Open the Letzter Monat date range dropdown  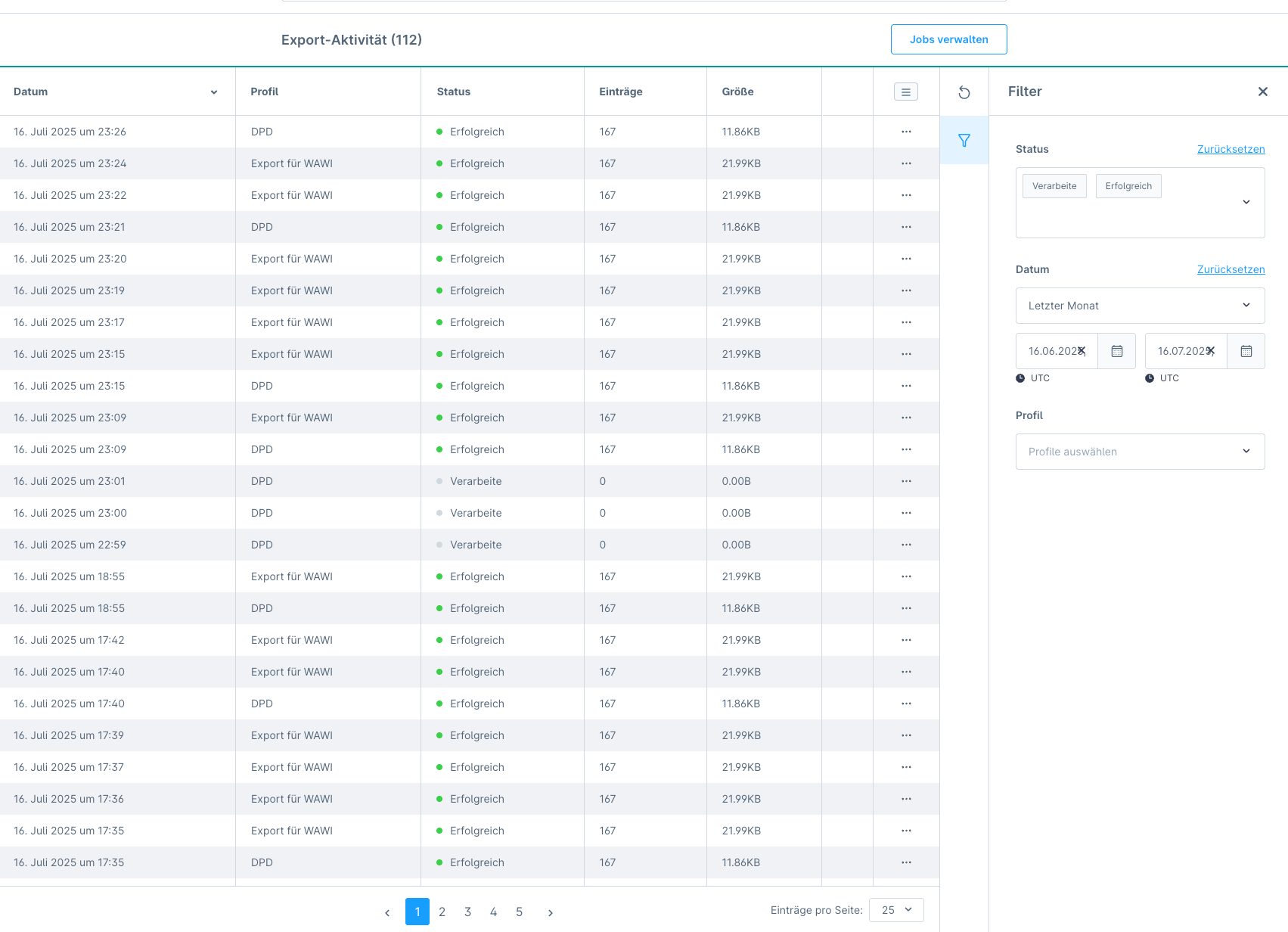(x=1140, y=306)
